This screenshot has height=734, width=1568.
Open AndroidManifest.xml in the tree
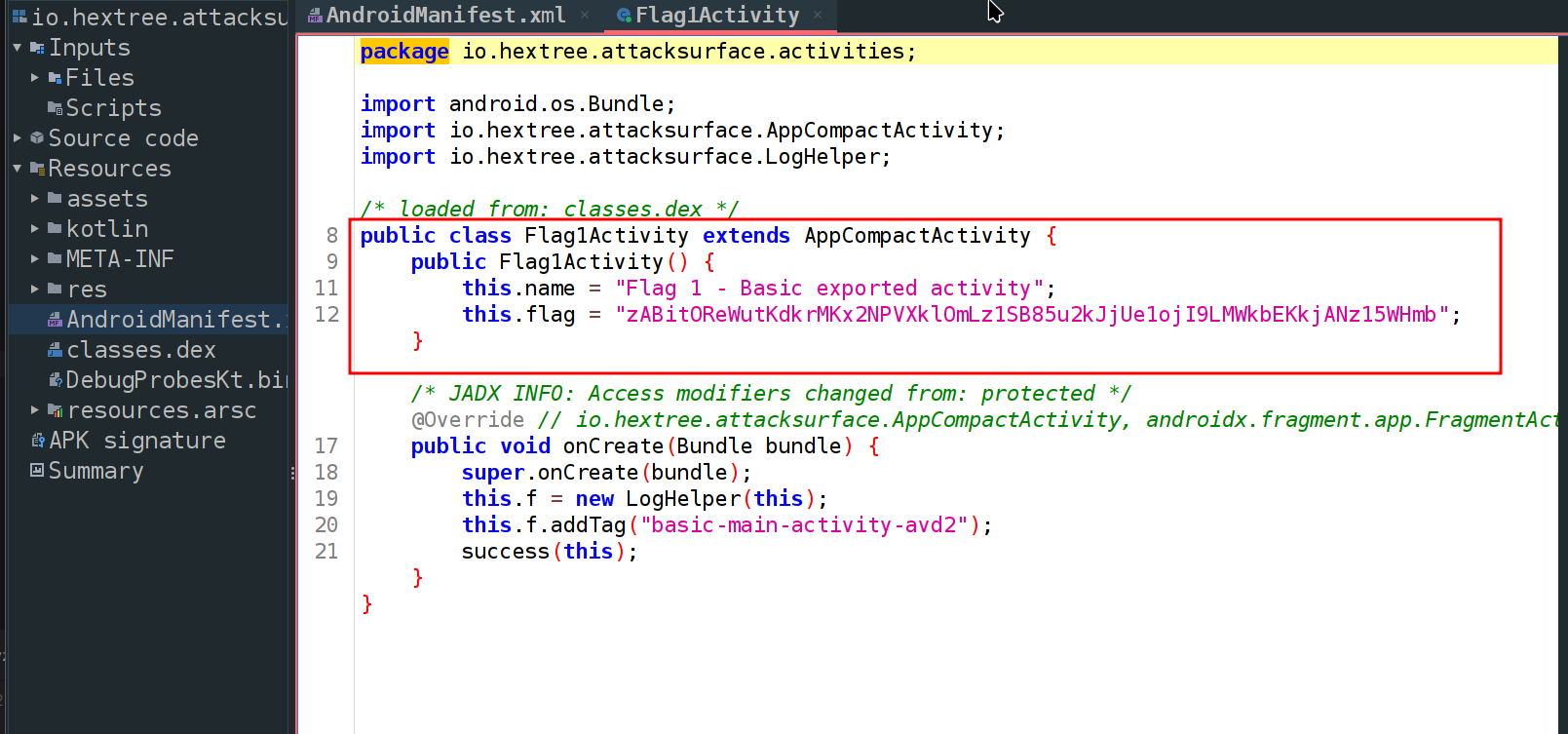176,320
